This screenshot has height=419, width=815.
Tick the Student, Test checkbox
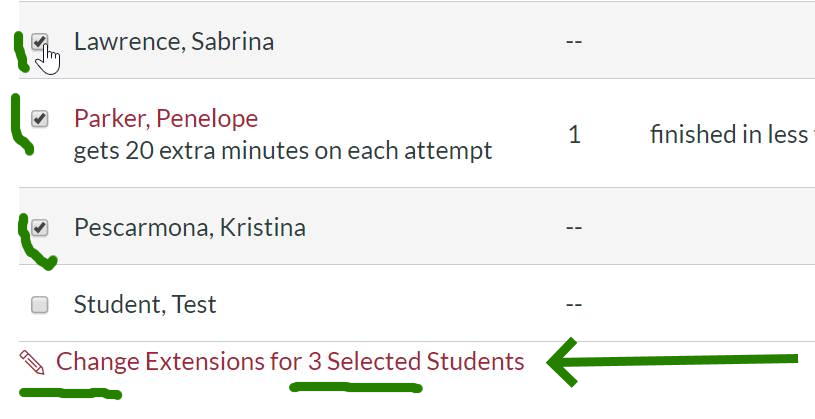click(40, 305)
